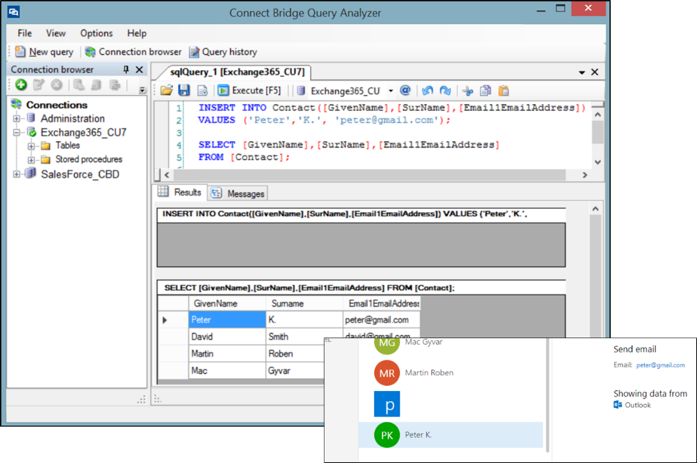Screen dimensions: 697x463
Task: Select the sqlQuery_1 [Exchange365_CU7] tab
Action: coord(237,72)
